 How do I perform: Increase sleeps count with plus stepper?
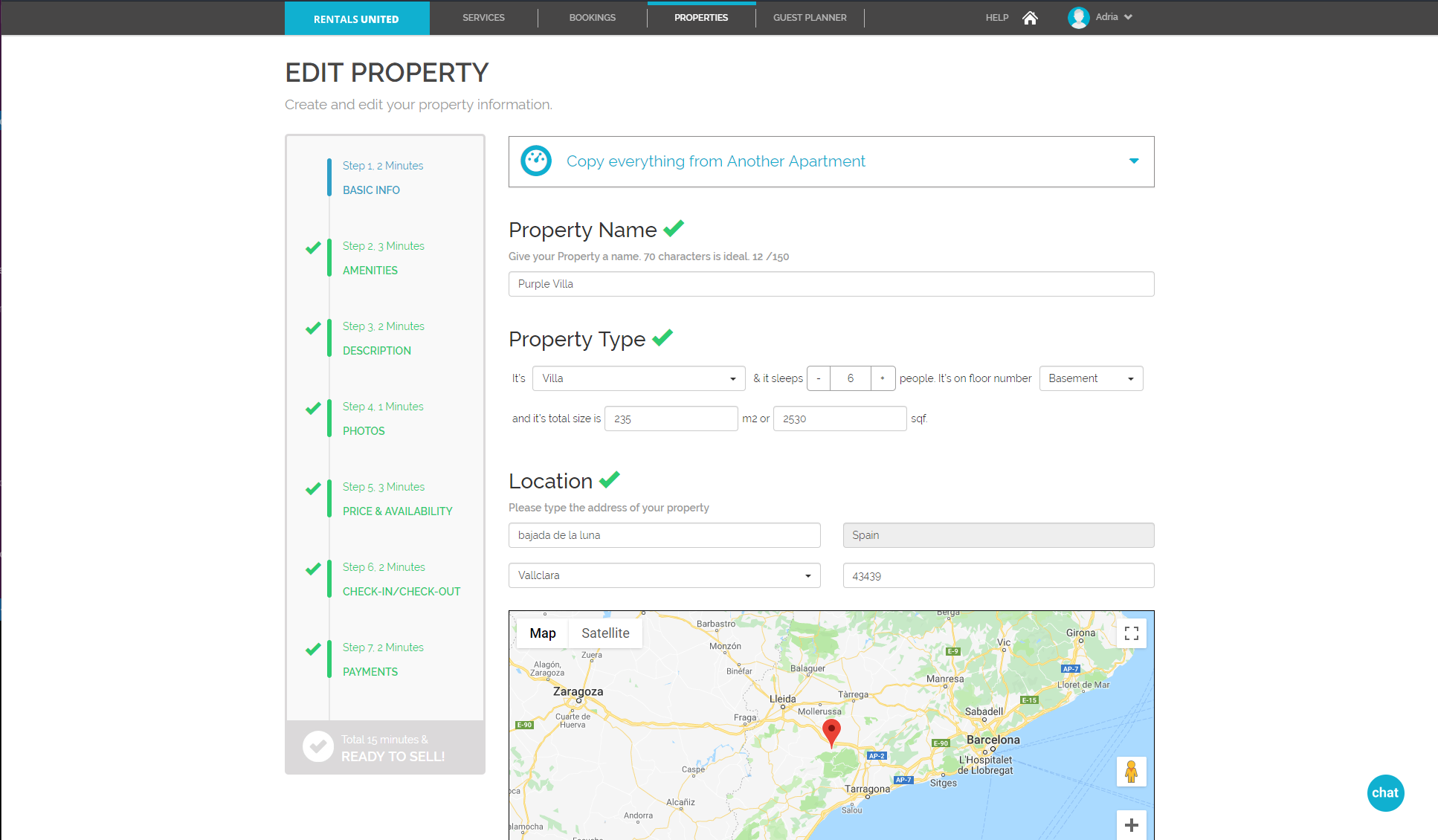(883, 378)
